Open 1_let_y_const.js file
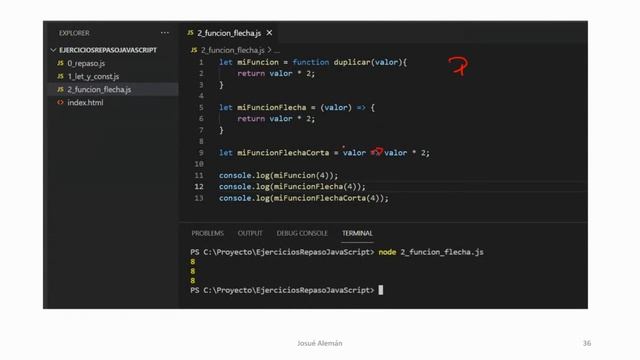 tap(93, 76)
